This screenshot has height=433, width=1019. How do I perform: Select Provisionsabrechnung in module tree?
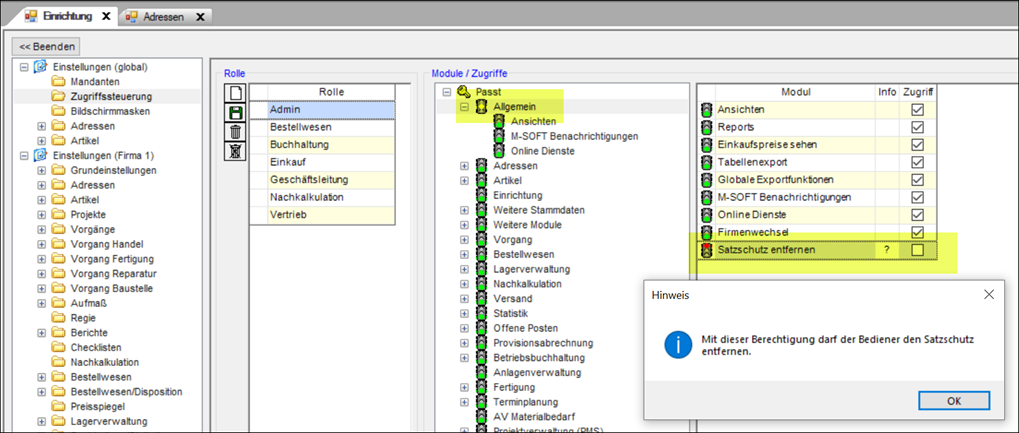(543, 343)
